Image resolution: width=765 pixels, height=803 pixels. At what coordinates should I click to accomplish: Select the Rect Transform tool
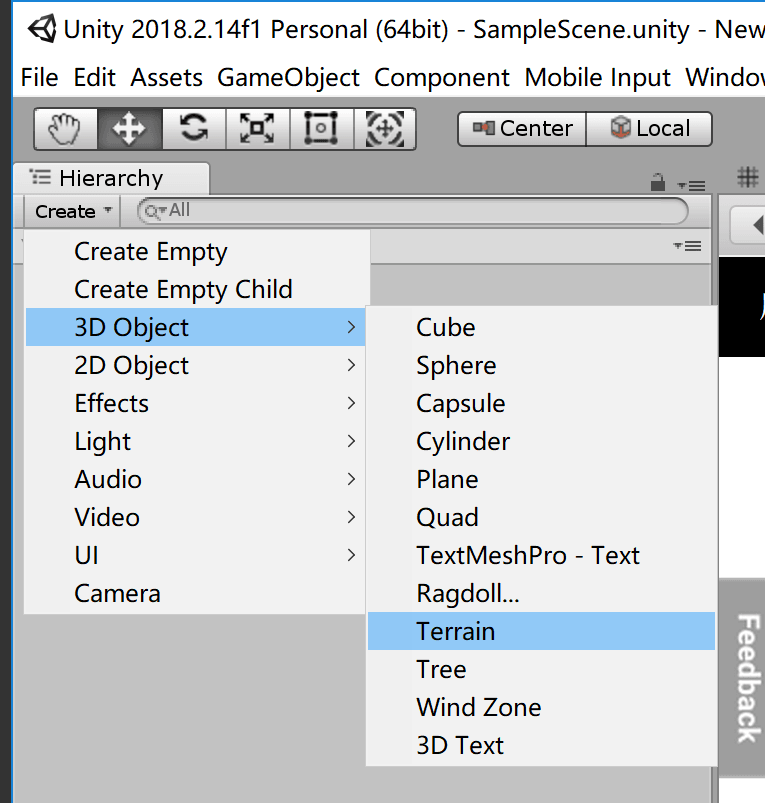321,129
